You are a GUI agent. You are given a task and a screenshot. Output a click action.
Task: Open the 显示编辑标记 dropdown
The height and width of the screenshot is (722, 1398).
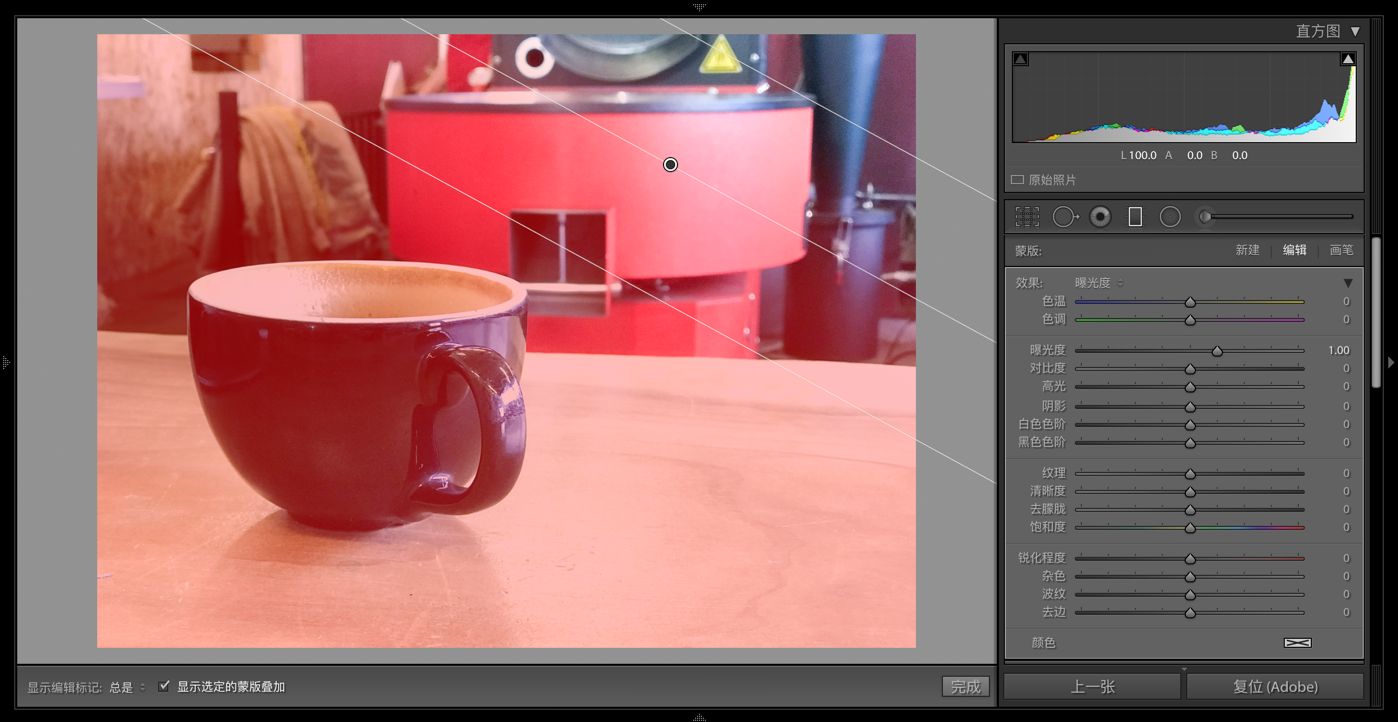pyautogui.click(x=127, y=687)
